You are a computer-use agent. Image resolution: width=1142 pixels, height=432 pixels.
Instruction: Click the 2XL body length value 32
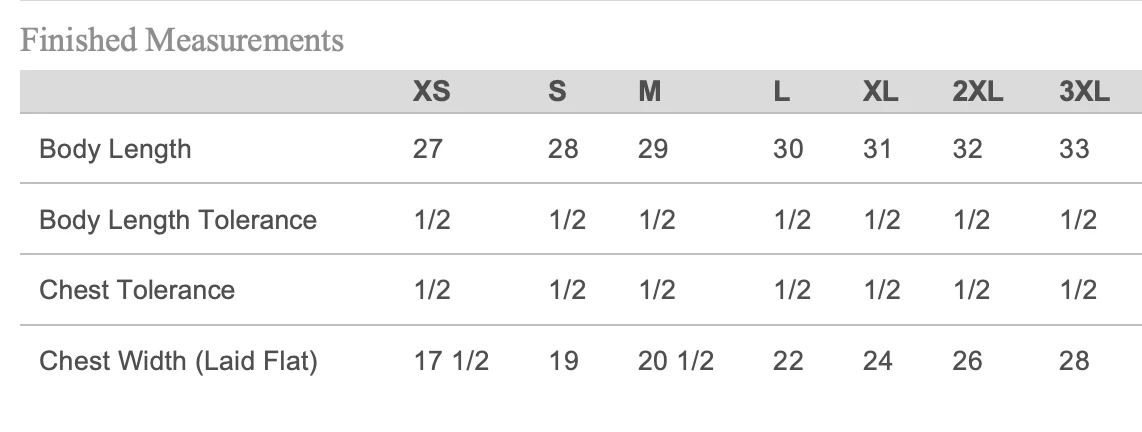[967, 150]
